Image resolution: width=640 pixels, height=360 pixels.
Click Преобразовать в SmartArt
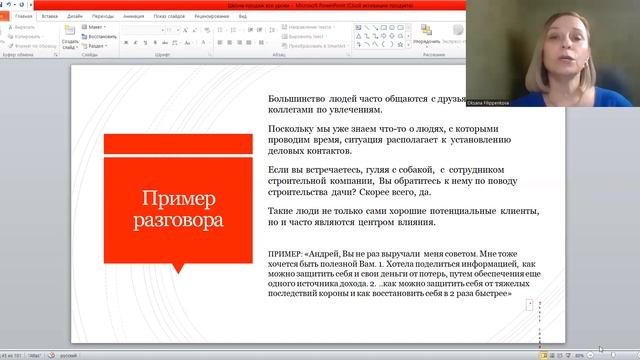point(314,46)
